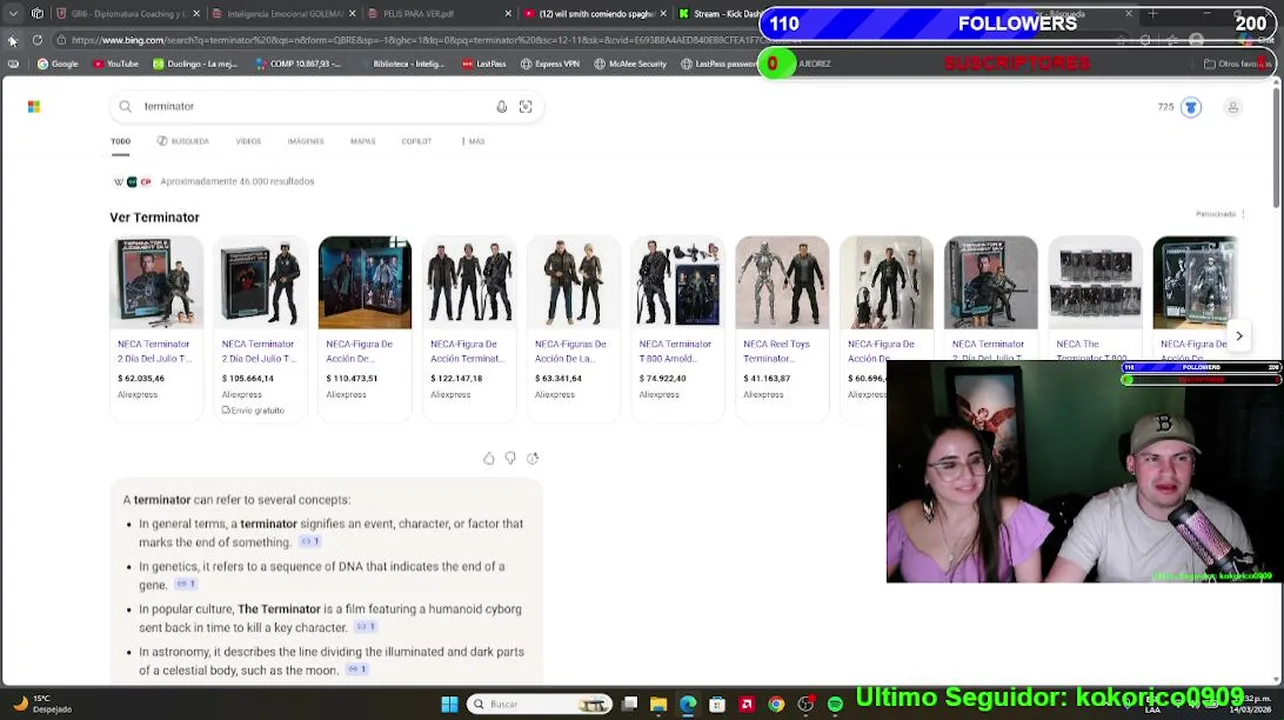The width and height of the screenshot is (1284, 720).
Task: Open the Bing Rewards medal icon
Action: point(1191,107)
